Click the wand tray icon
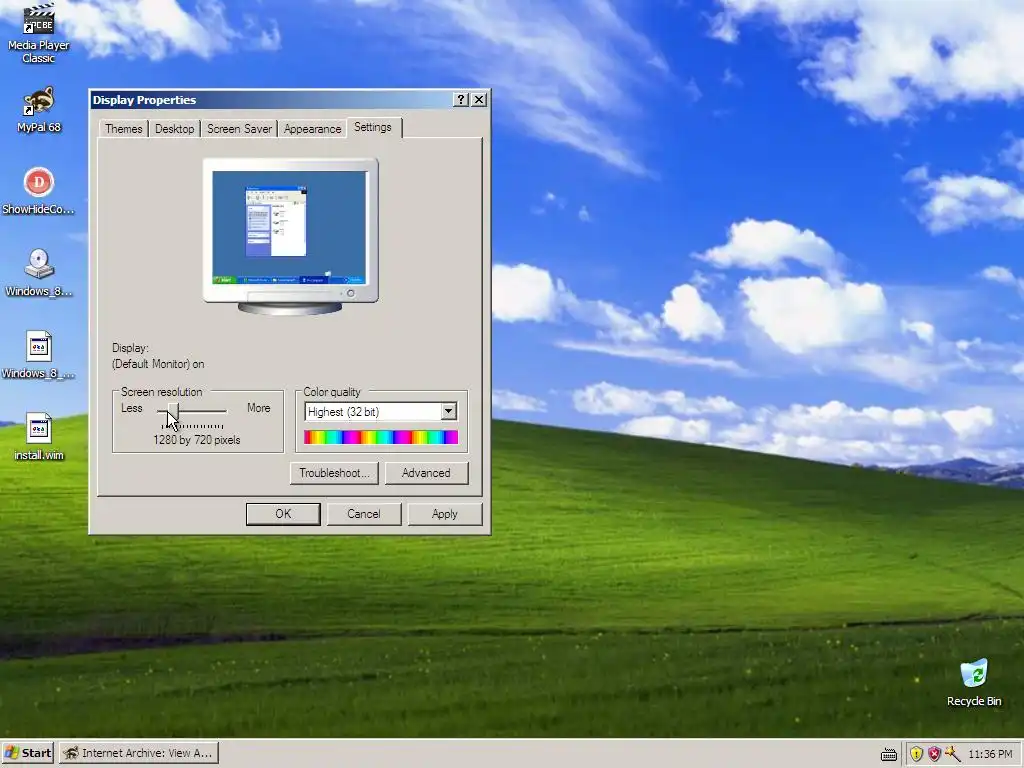1024x768 pixels. (x=952, y=754)
